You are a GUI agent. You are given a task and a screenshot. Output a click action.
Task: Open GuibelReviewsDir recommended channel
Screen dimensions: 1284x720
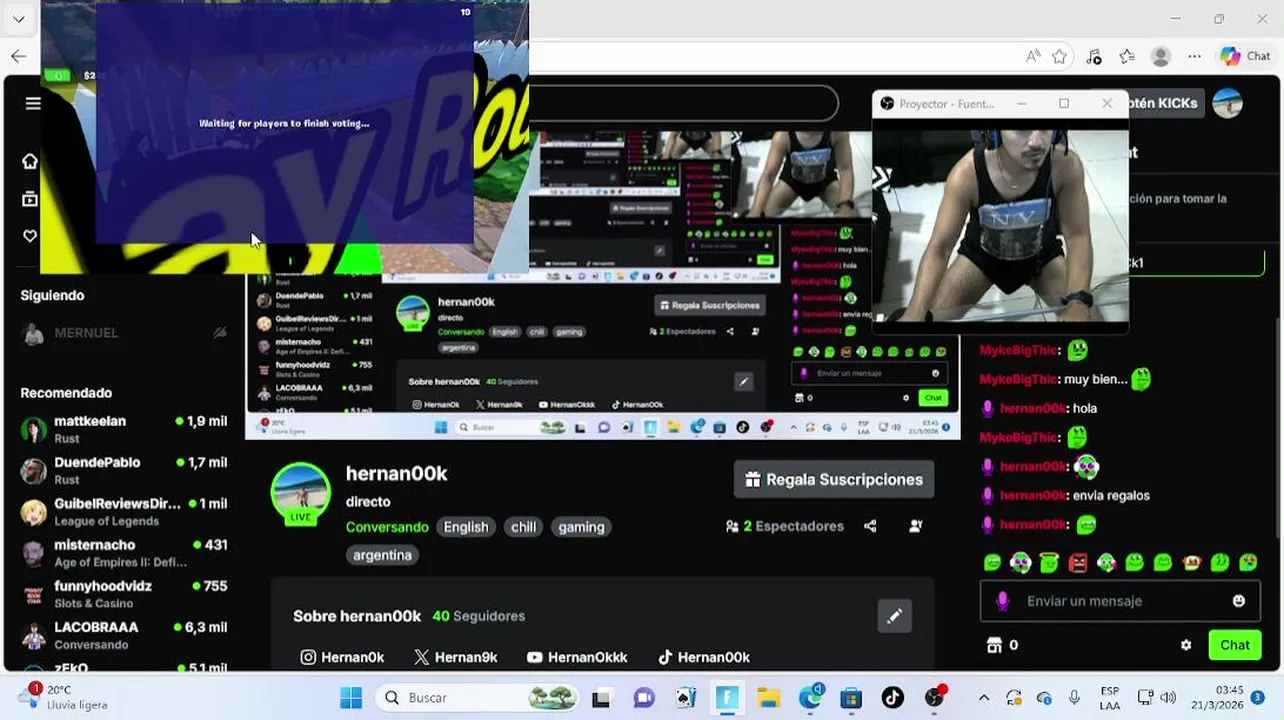click(124, 511)
